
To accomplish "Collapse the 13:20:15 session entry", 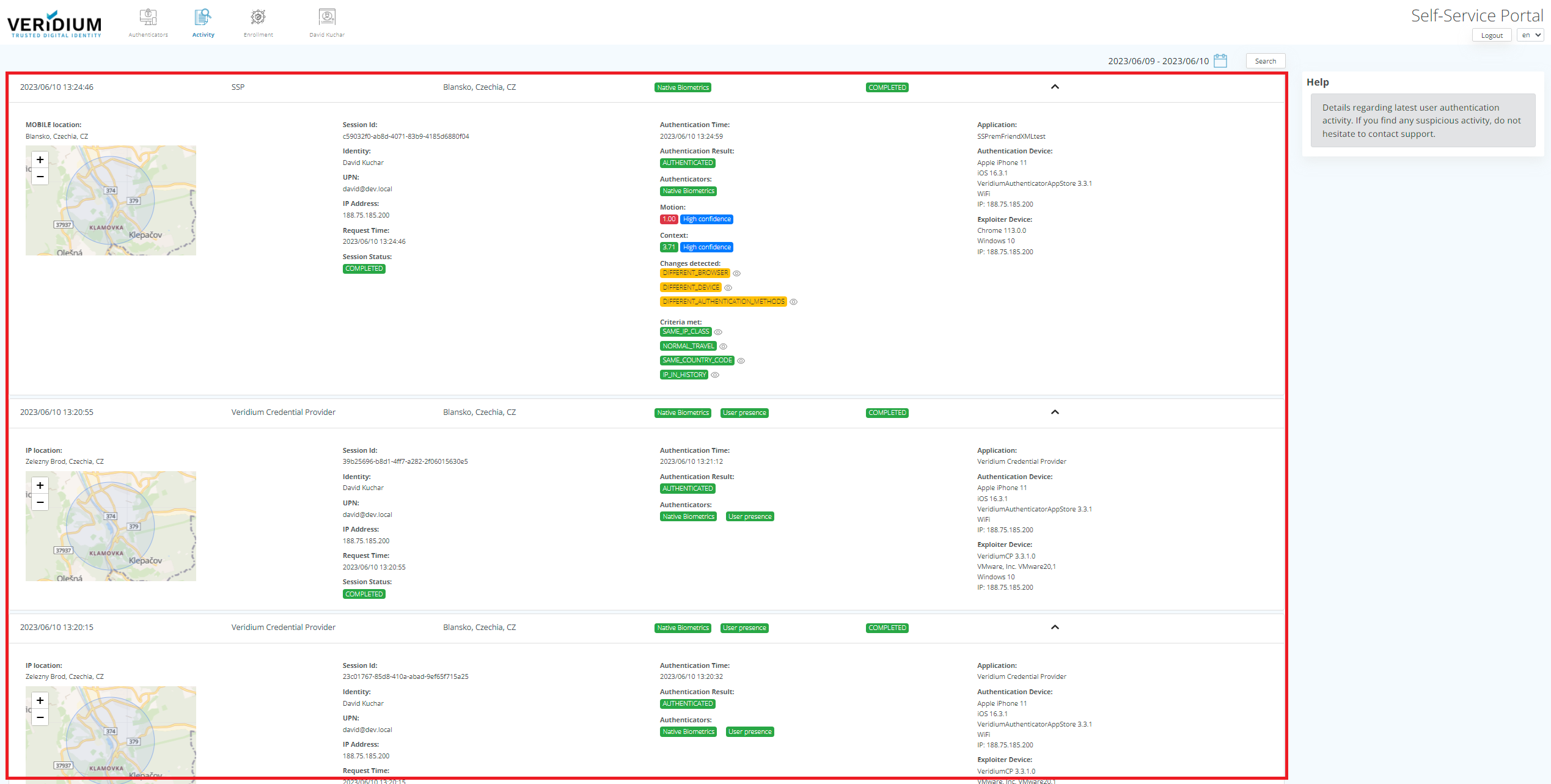I will pos(1055,628).
